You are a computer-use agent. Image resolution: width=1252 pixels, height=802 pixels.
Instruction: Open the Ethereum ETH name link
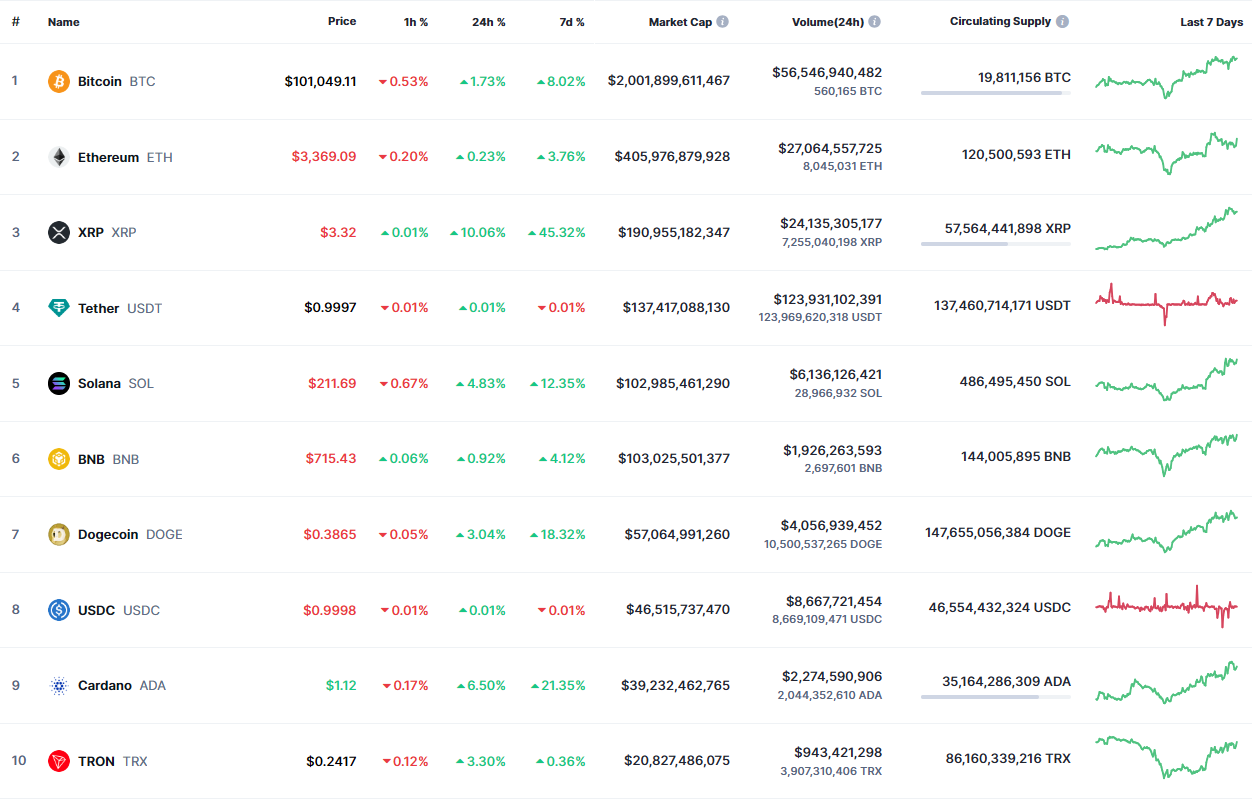[x=125, y=157]
